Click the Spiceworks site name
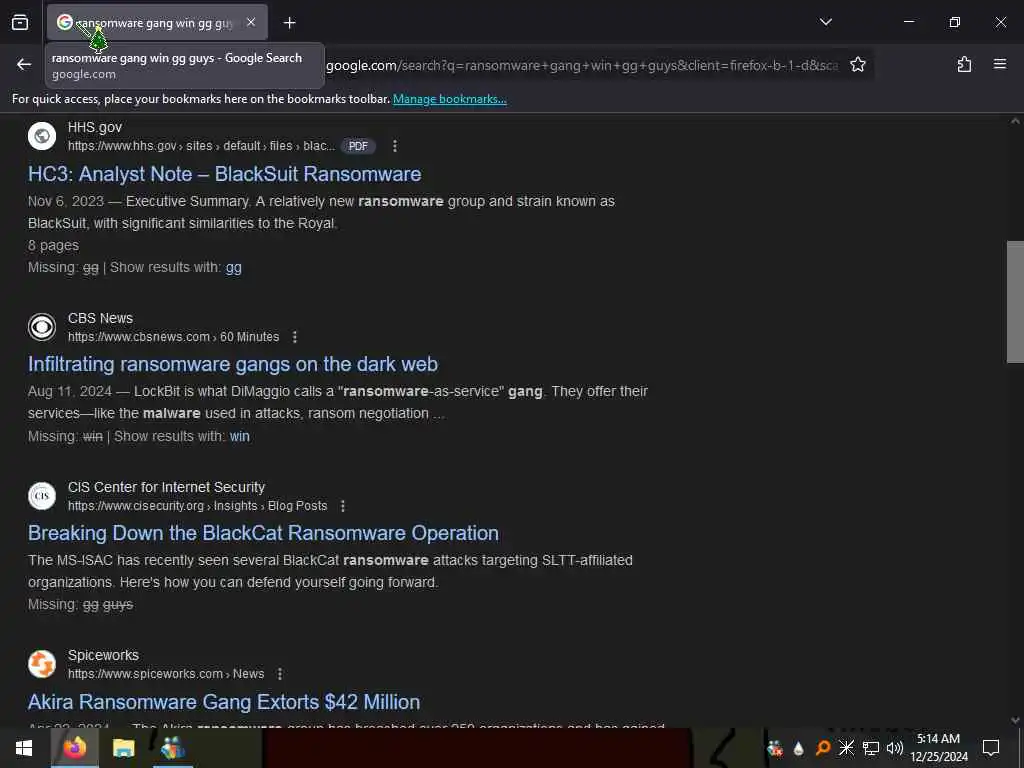The height and width of the screenshot is (768, 1024). click(103, 655)
